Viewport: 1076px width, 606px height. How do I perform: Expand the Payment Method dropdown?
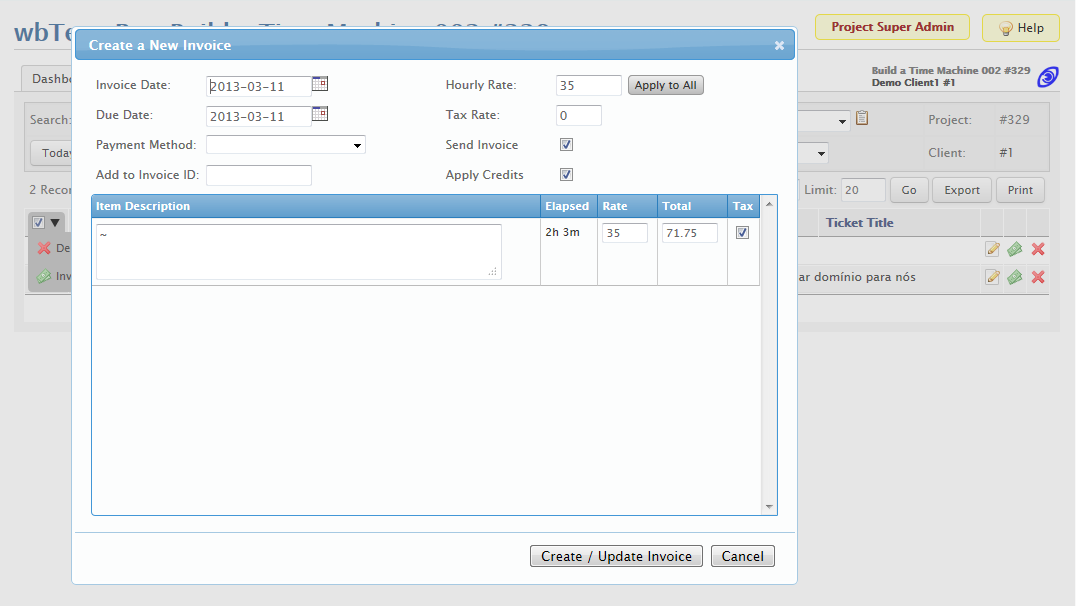pos(286,145)
